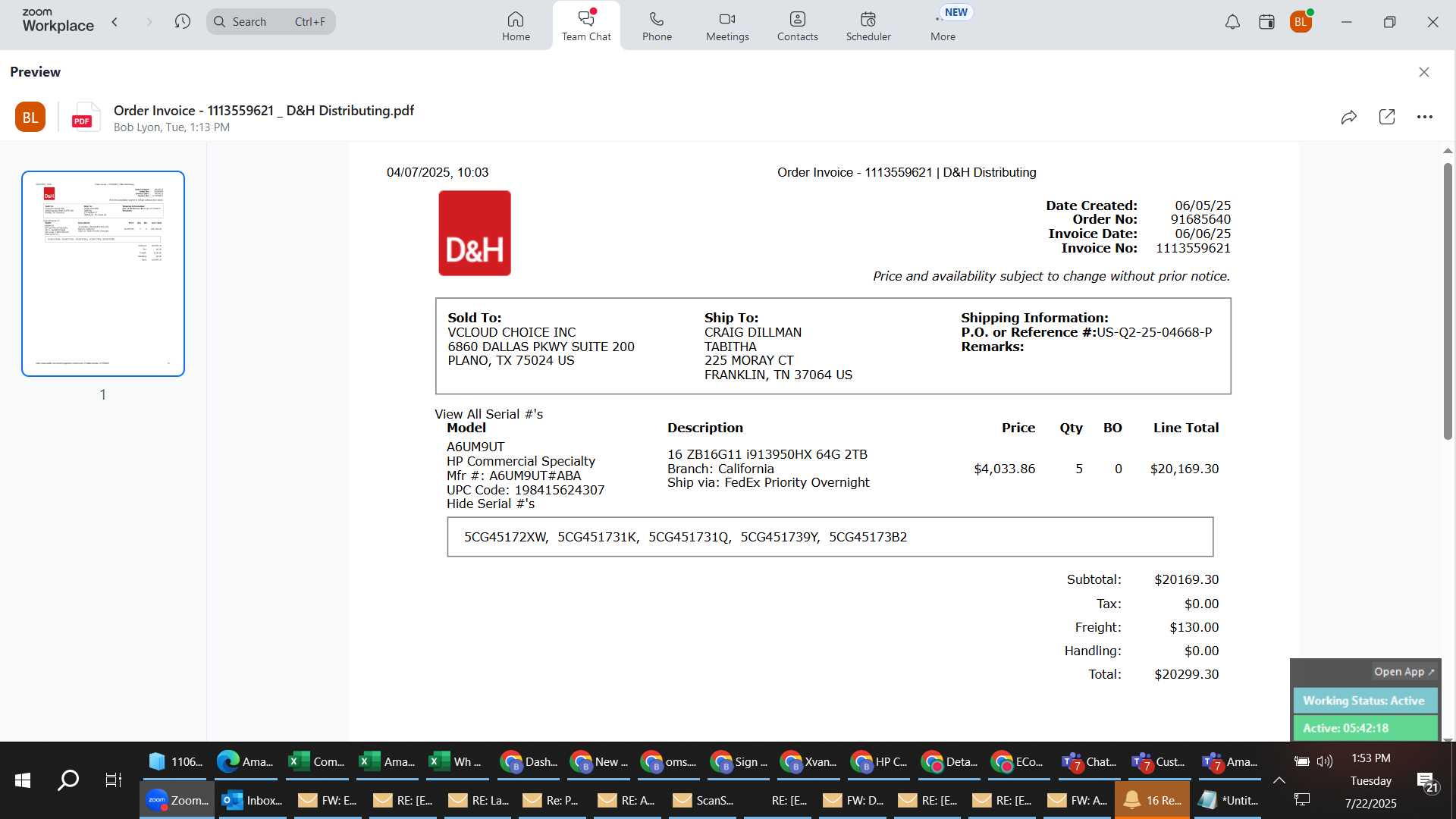Viewport: 1456px width, 819px height.
Task: Open the Home tab
Action: pos(516,26)
